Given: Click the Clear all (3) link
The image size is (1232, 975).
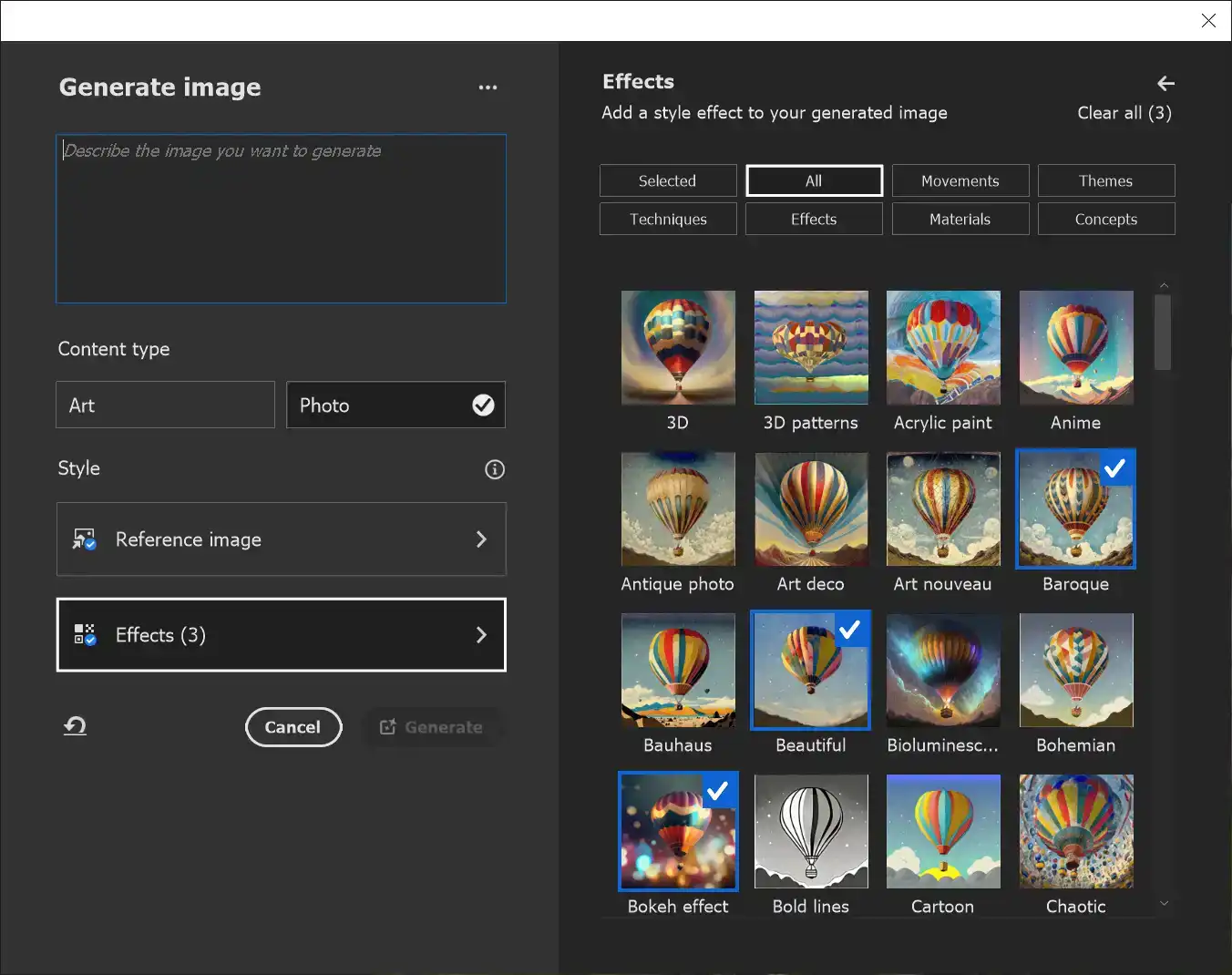Looking at the screenshot, I should [1124, 112].
